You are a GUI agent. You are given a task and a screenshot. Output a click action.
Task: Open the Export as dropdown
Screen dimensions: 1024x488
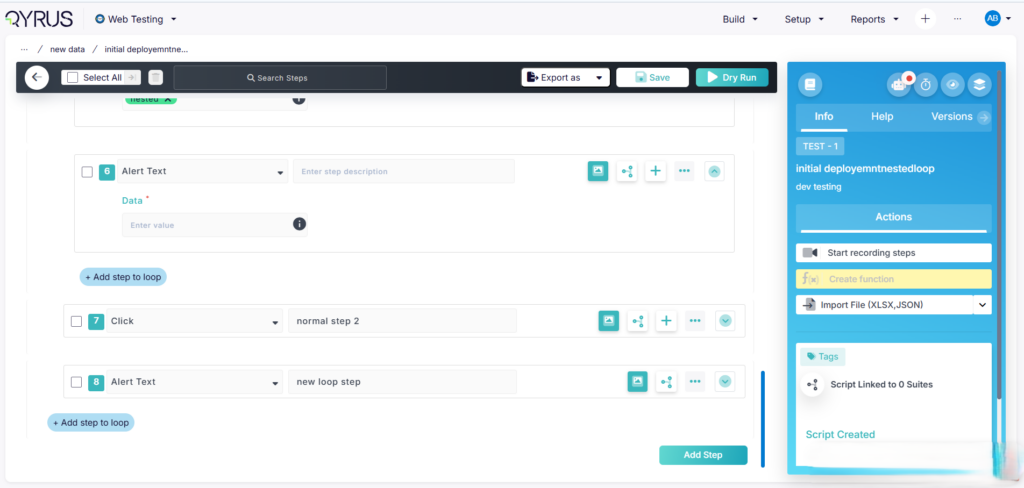565,77
